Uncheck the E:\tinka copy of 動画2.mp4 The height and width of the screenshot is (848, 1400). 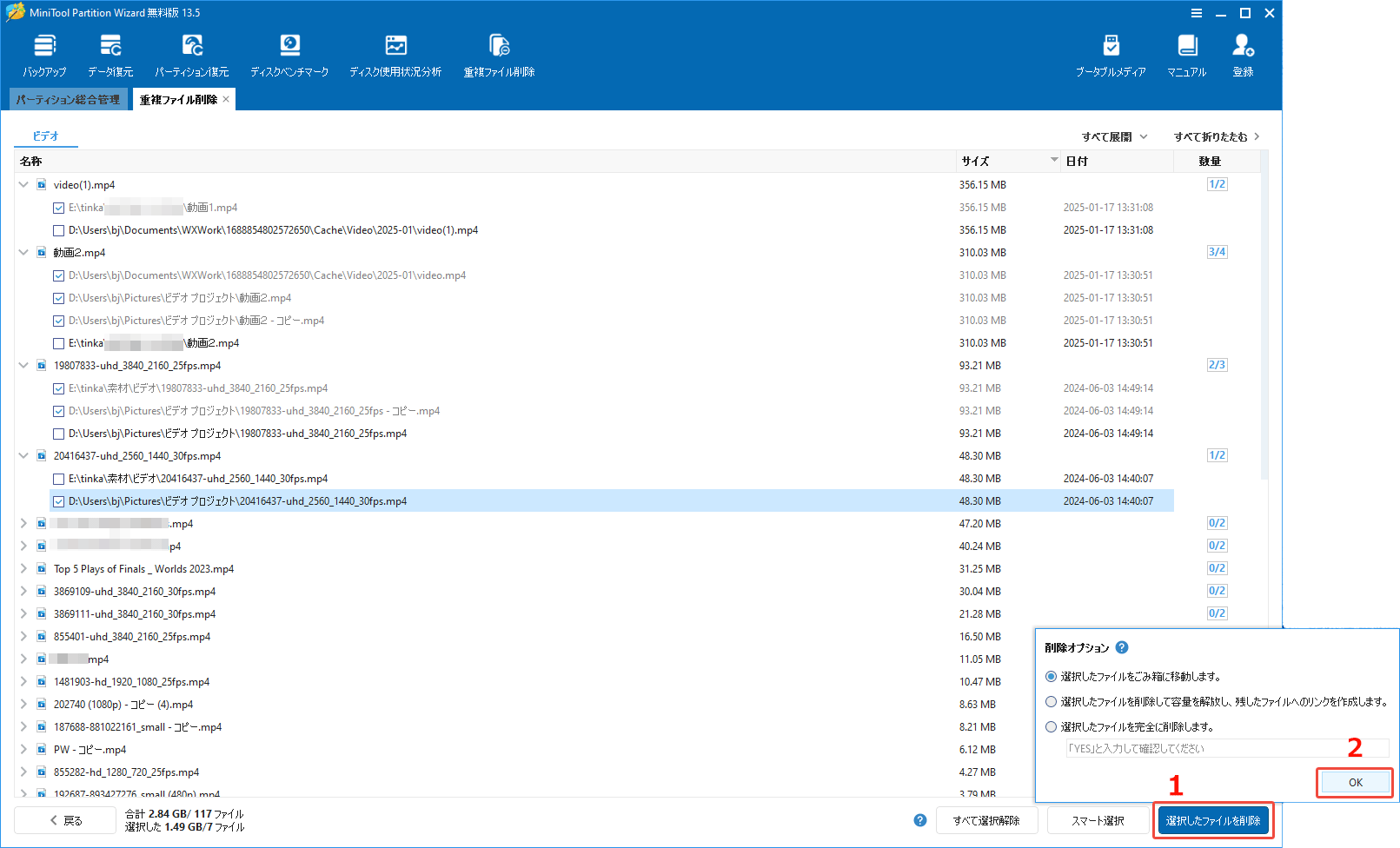pos(58,342)
